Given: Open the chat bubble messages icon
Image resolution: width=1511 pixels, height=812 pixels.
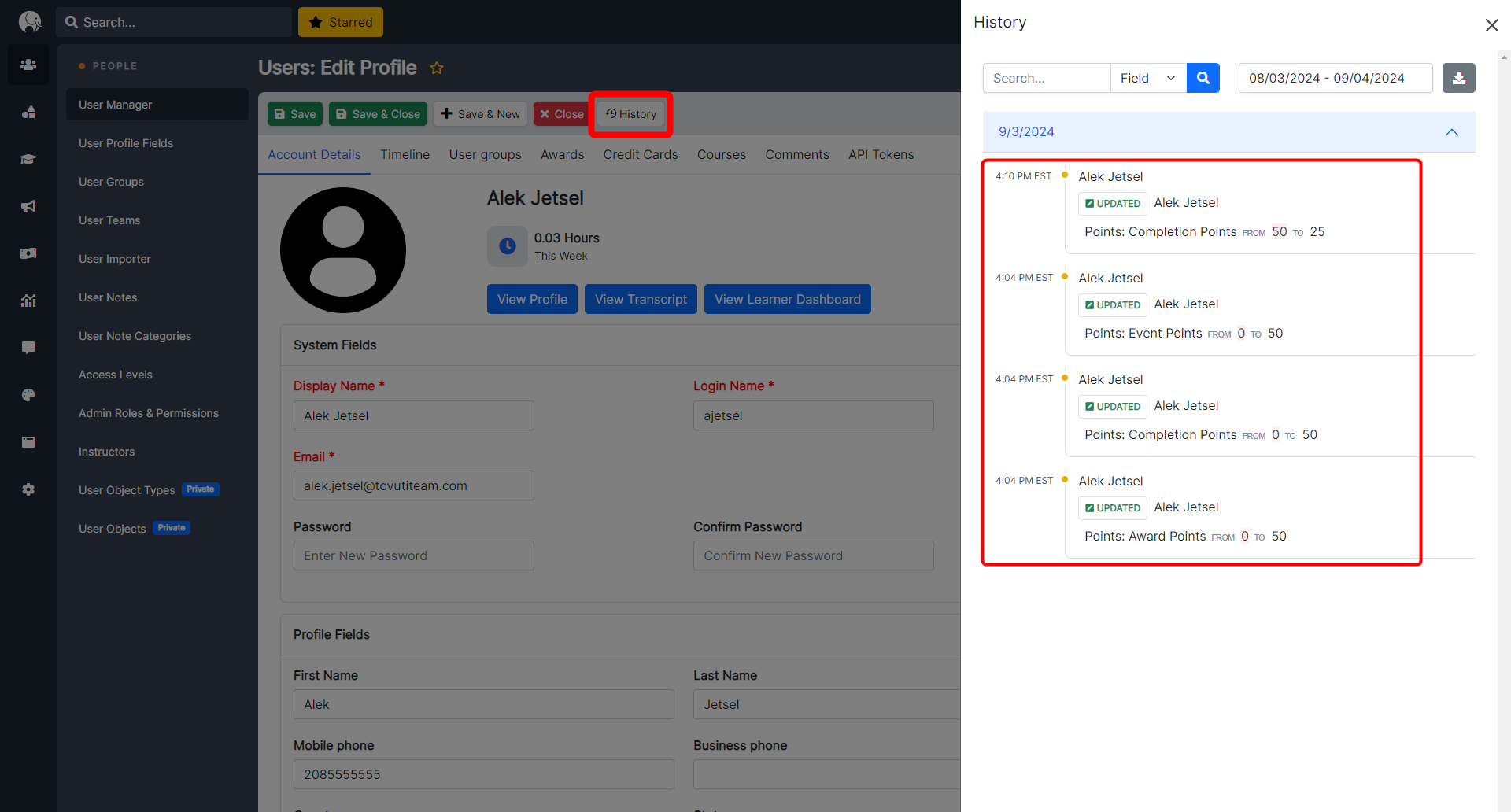Looking at the screenshot, I should [x=28, y=348].
